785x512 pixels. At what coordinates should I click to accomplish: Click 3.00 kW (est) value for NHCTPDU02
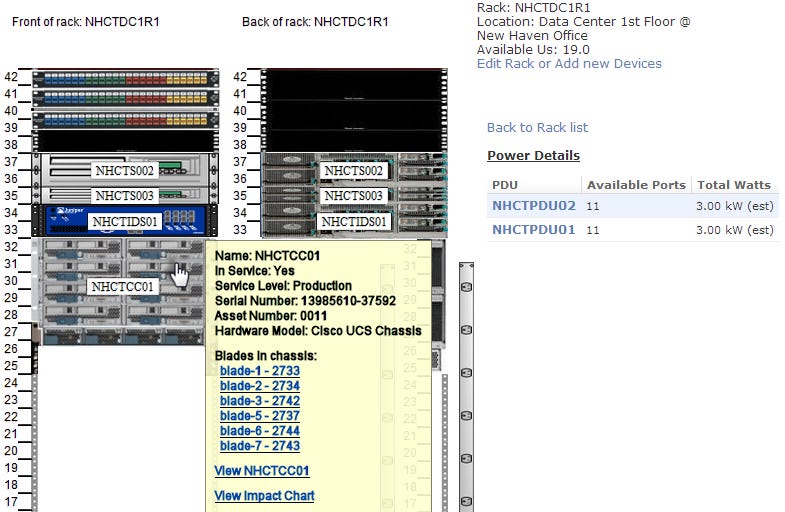[734, 206]
